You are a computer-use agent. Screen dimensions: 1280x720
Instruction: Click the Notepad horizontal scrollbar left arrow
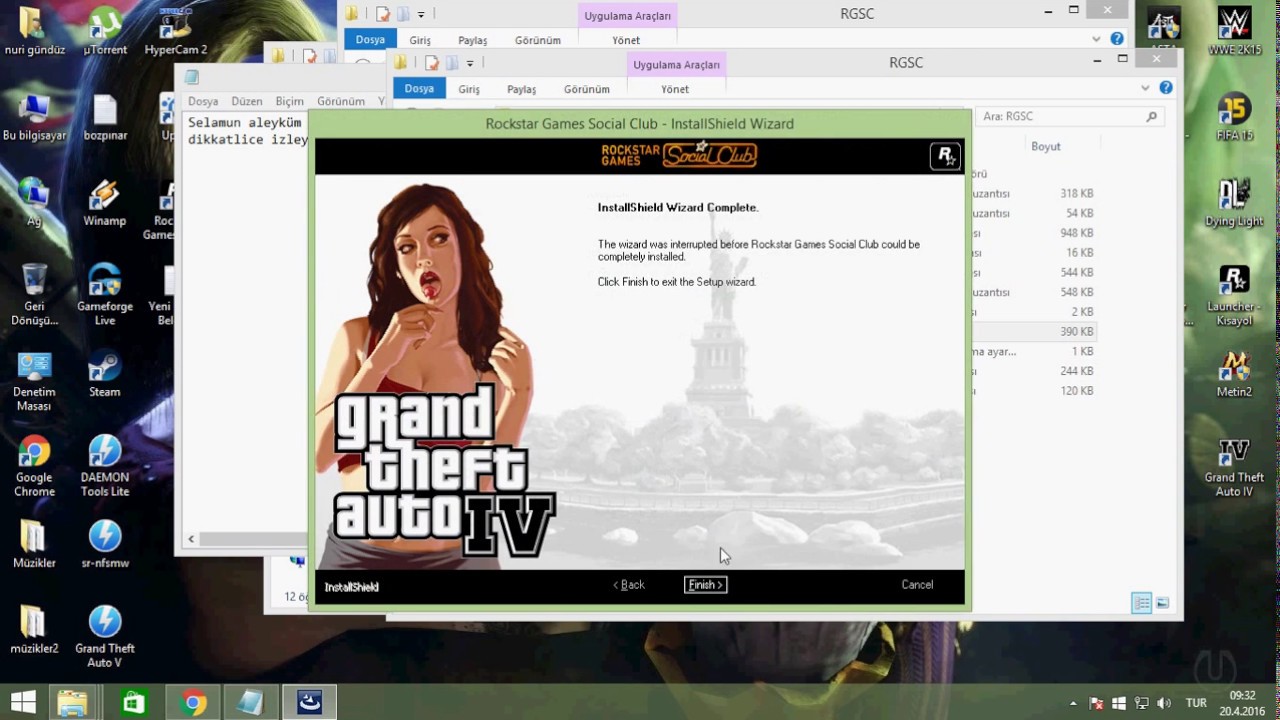click(x=191, y=539)
